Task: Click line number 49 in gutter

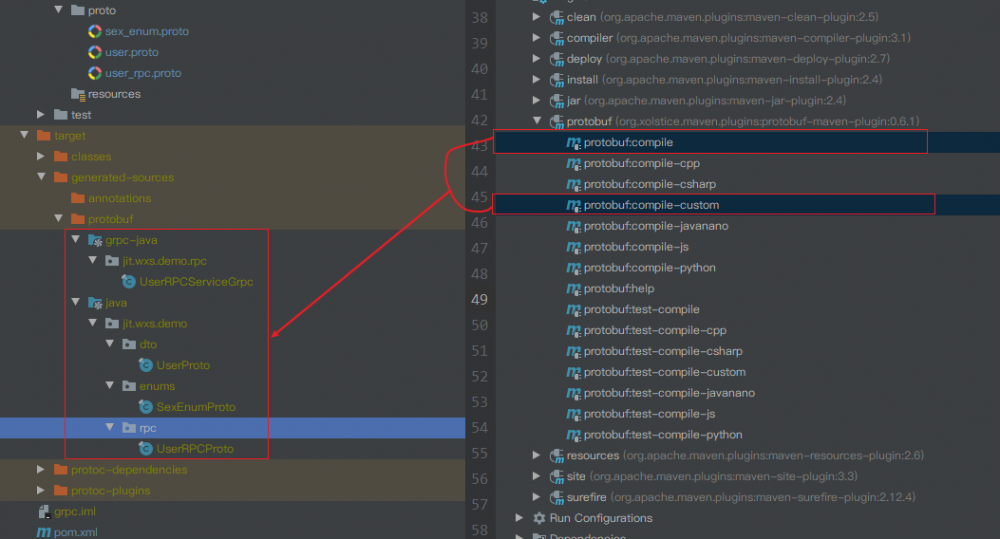Action: tap(479, 300)
